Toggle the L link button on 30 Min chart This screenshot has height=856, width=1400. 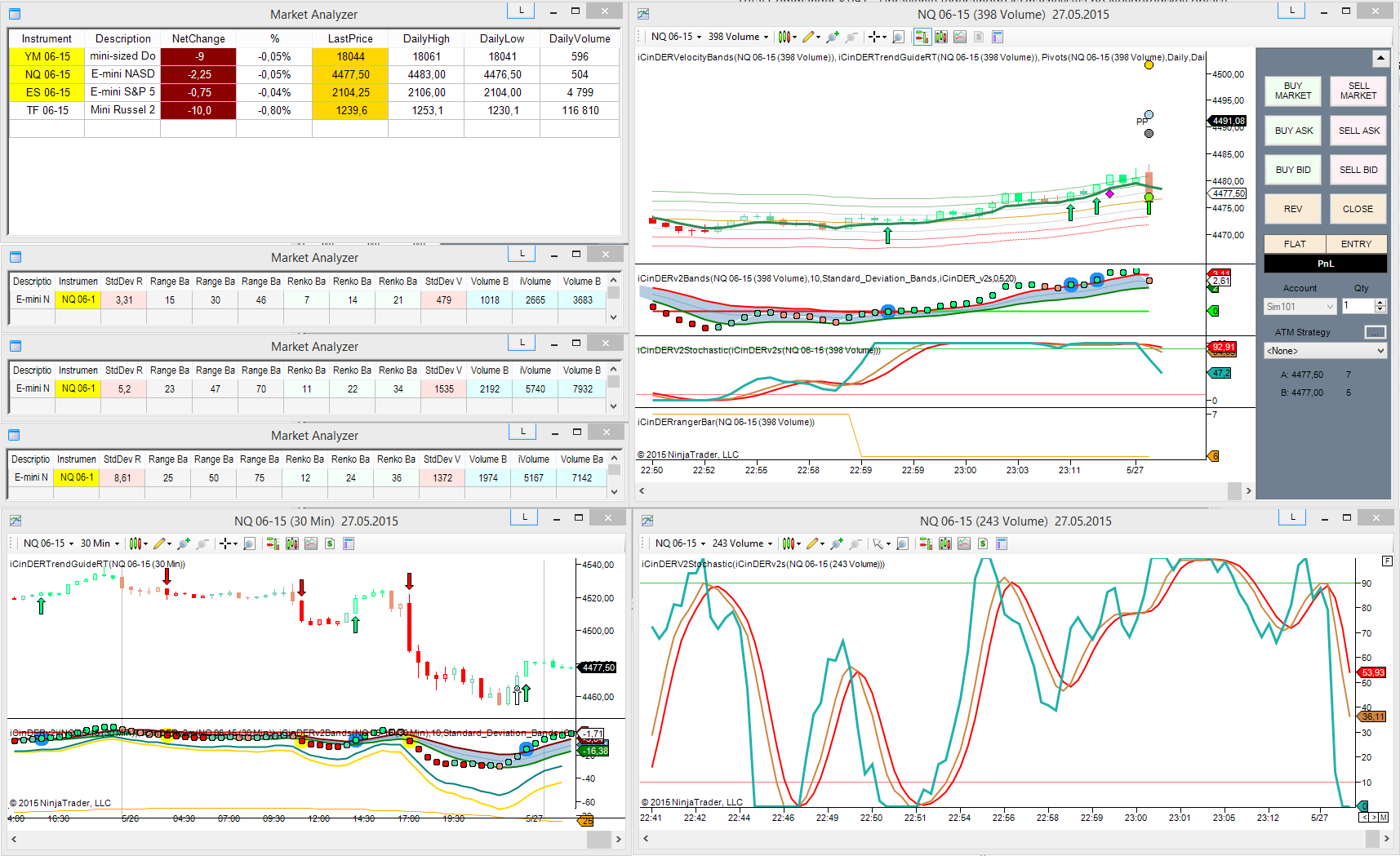coord(524,517)
